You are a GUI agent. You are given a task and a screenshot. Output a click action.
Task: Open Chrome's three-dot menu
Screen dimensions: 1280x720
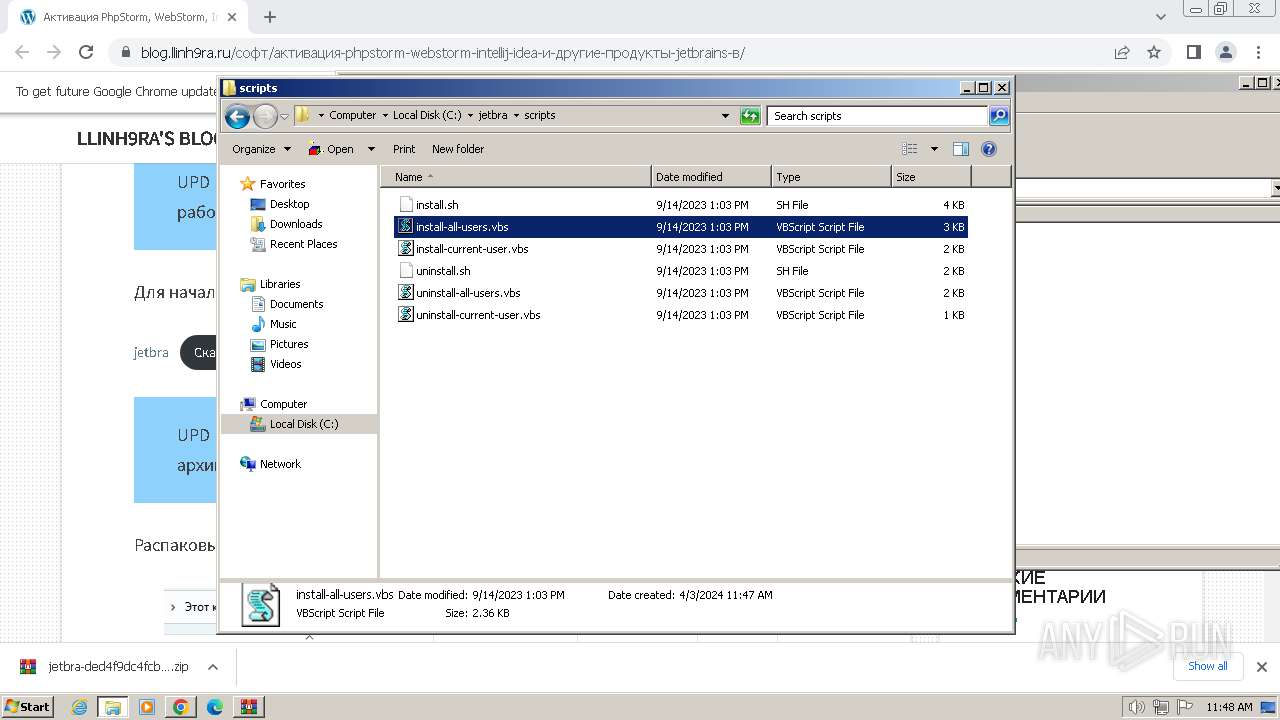point(1257,53)
